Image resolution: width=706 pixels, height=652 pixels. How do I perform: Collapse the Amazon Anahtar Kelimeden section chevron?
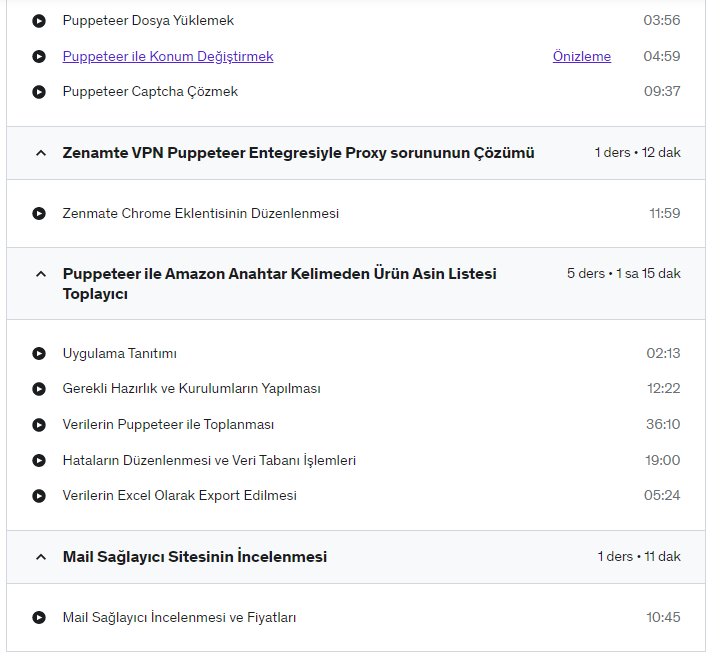[41, 274]
